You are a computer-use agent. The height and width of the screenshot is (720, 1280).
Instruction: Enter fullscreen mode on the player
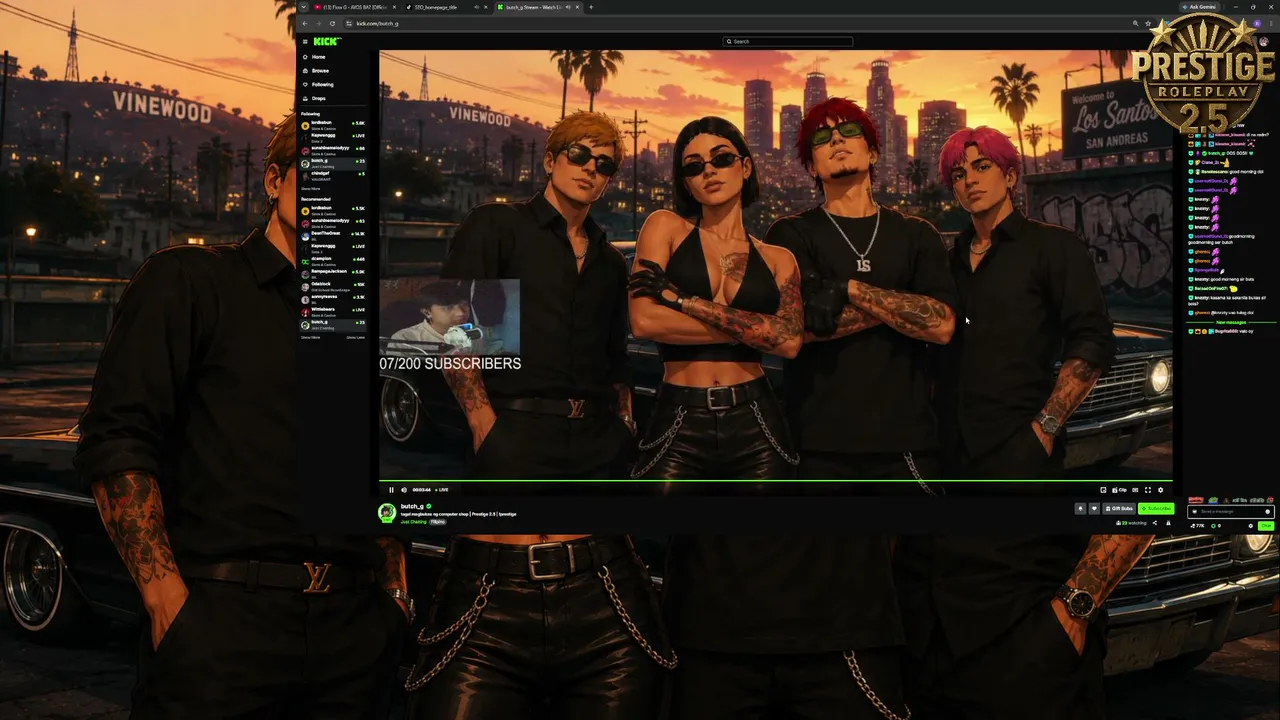coord(1148,490)
